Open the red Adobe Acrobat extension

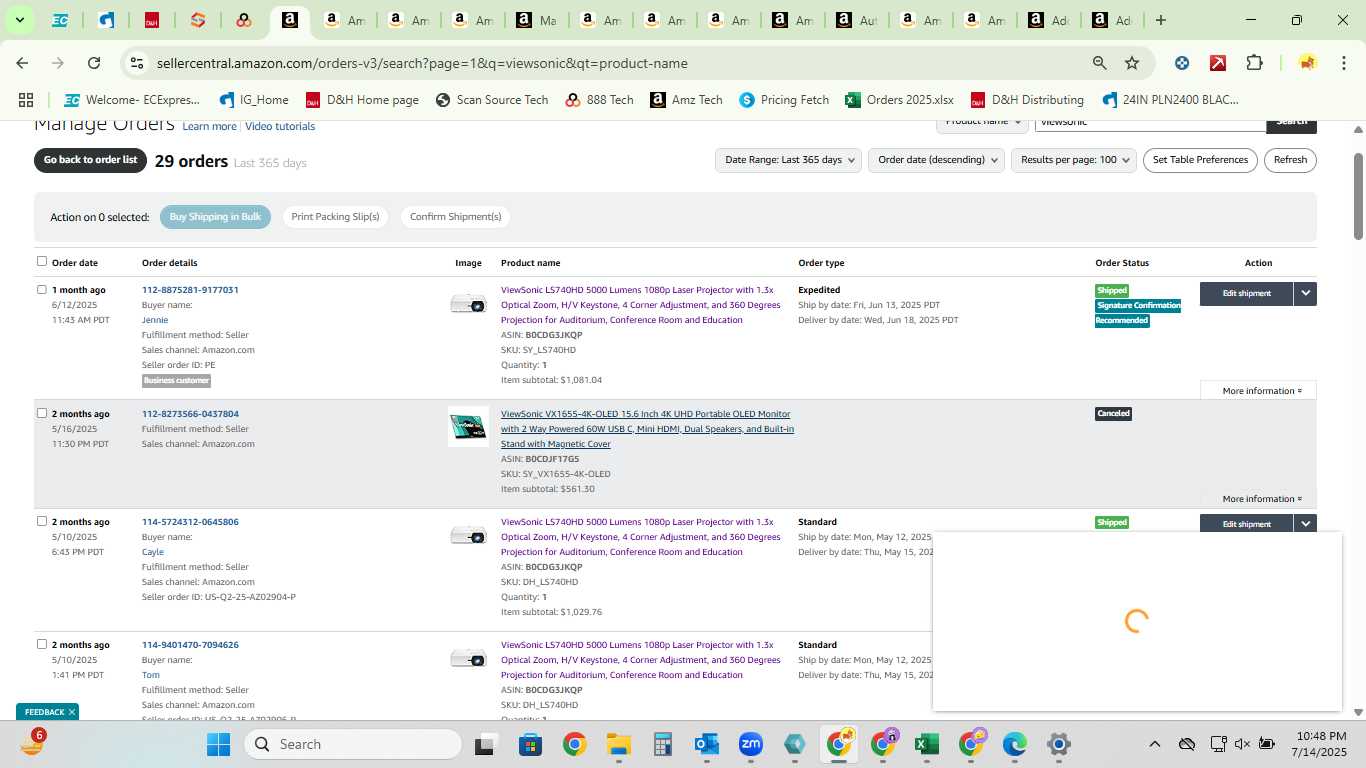tap(1218, 63)
